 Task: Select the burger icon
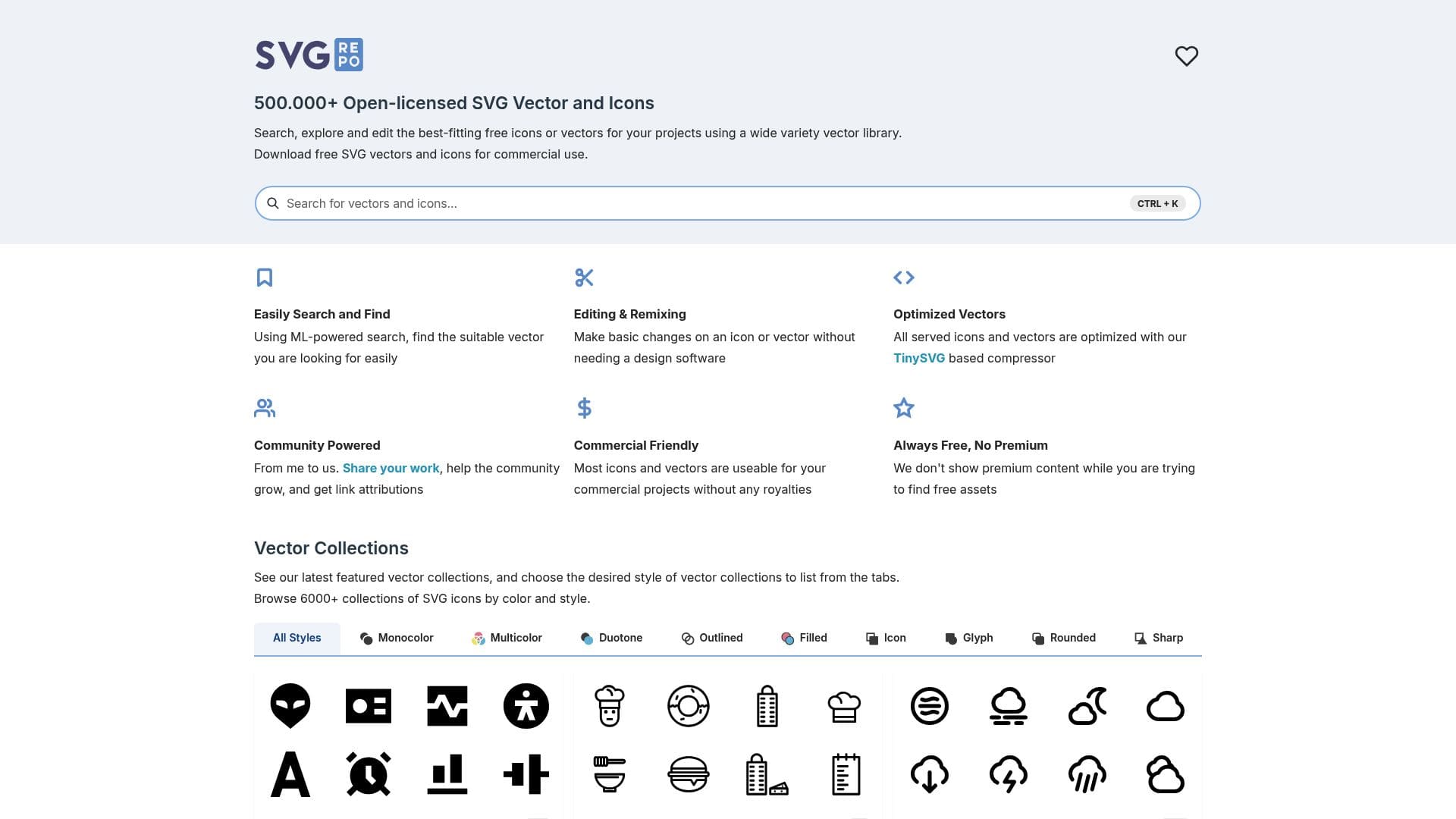click(x=688, y=774)
